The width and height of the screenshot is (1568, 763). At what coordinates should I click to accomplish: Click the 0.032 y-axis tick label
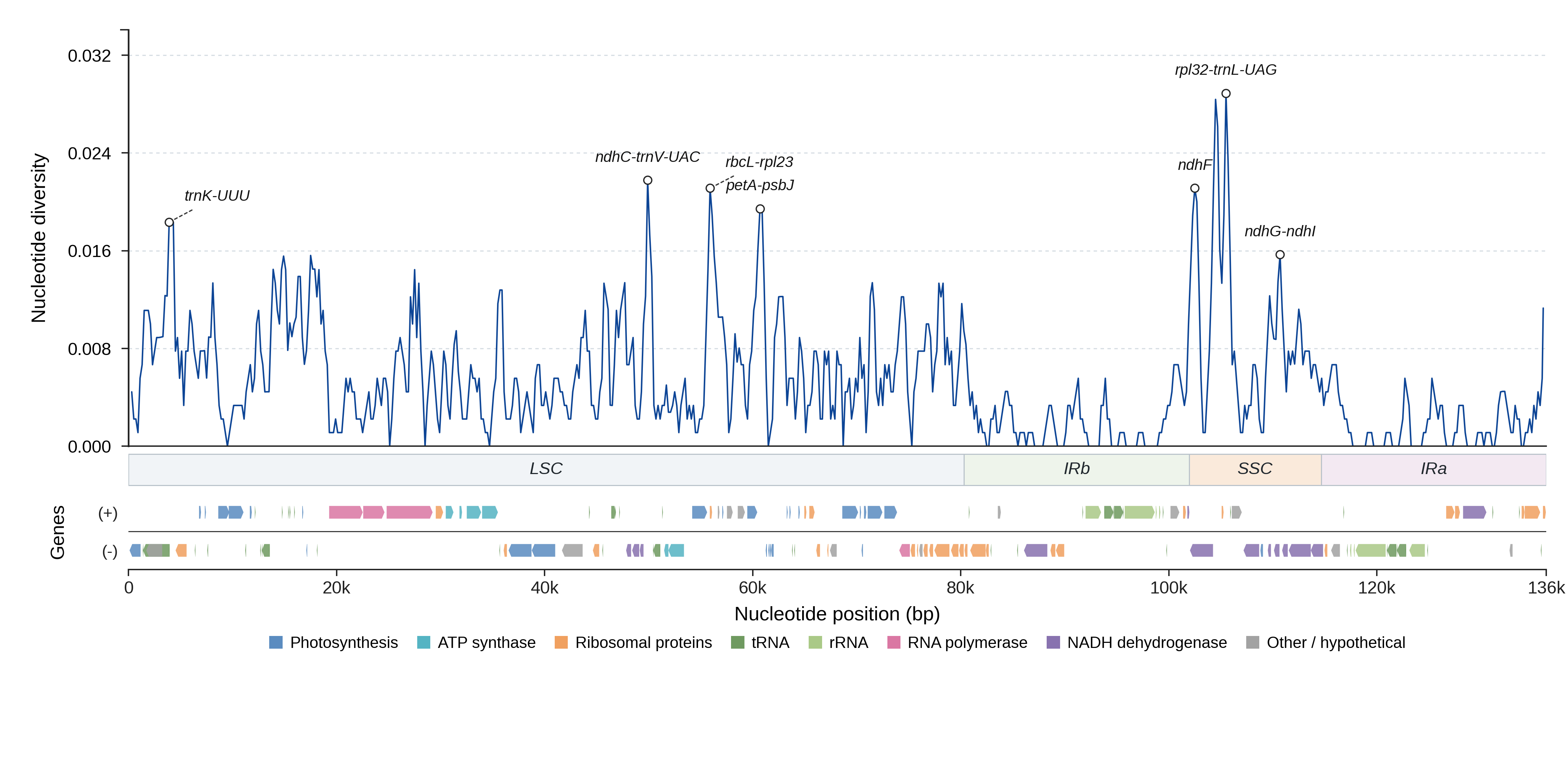point(90,56)
